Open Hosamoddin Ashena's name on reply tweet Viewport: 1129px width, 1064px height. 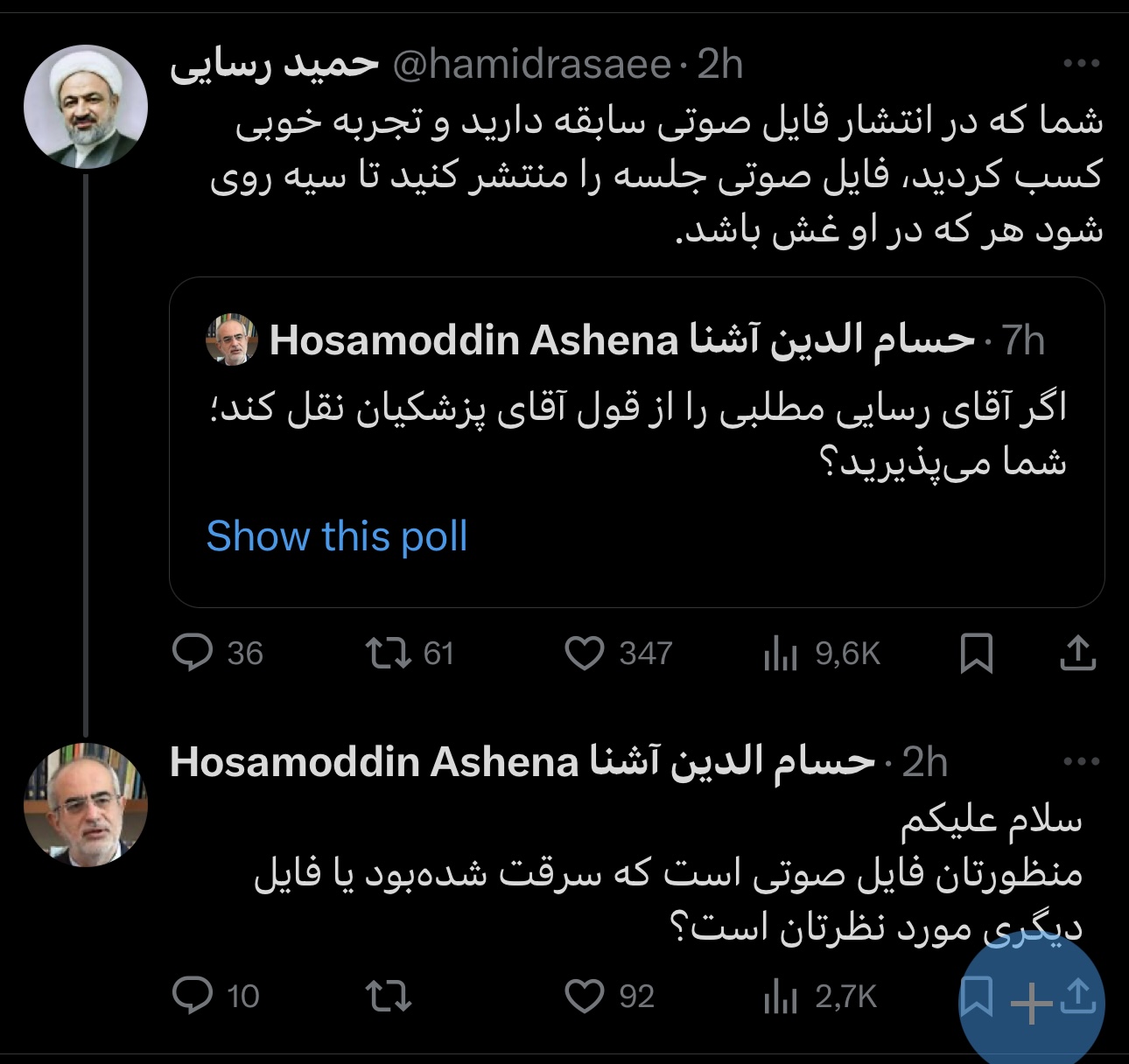pos(522,762)
